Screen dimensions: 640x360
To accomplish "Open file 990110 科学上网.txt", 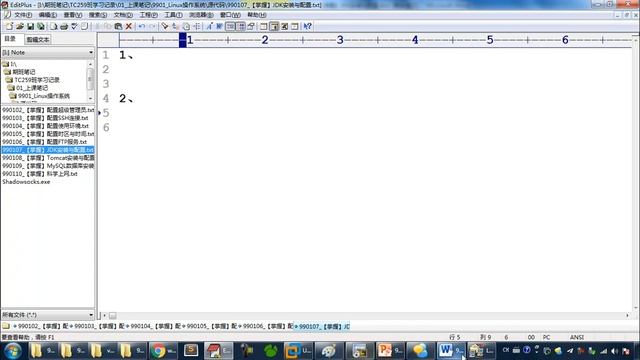I will point(40,173).
